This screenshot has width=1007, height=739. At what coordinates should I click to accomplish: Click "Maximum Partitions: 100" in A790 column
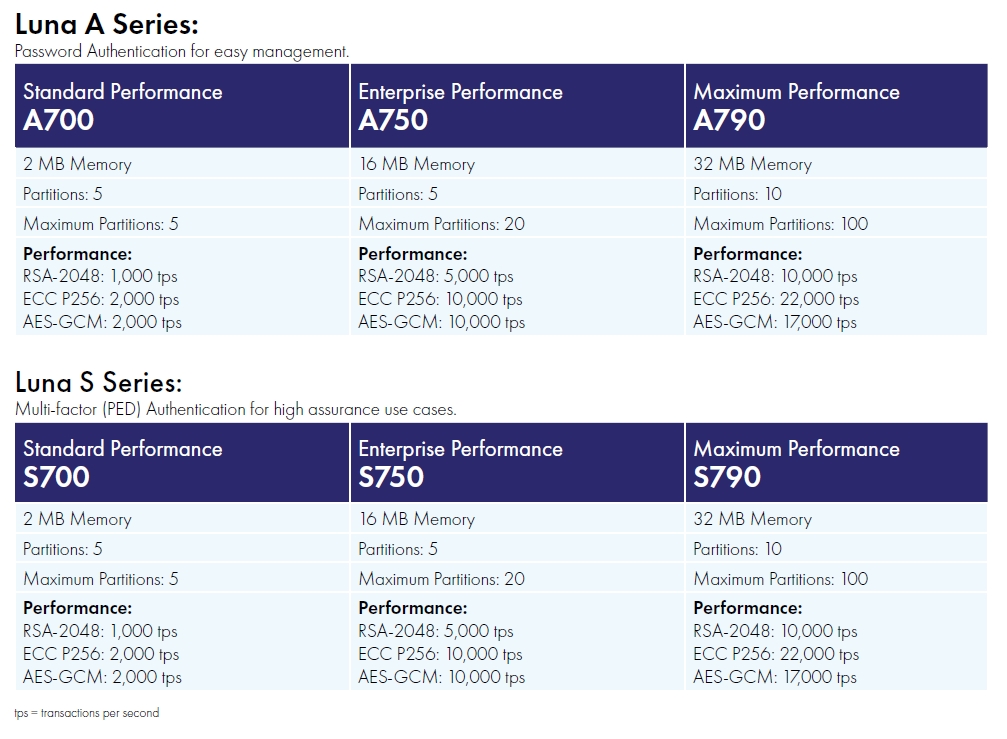pyautogui.click(x=781, y=224)
